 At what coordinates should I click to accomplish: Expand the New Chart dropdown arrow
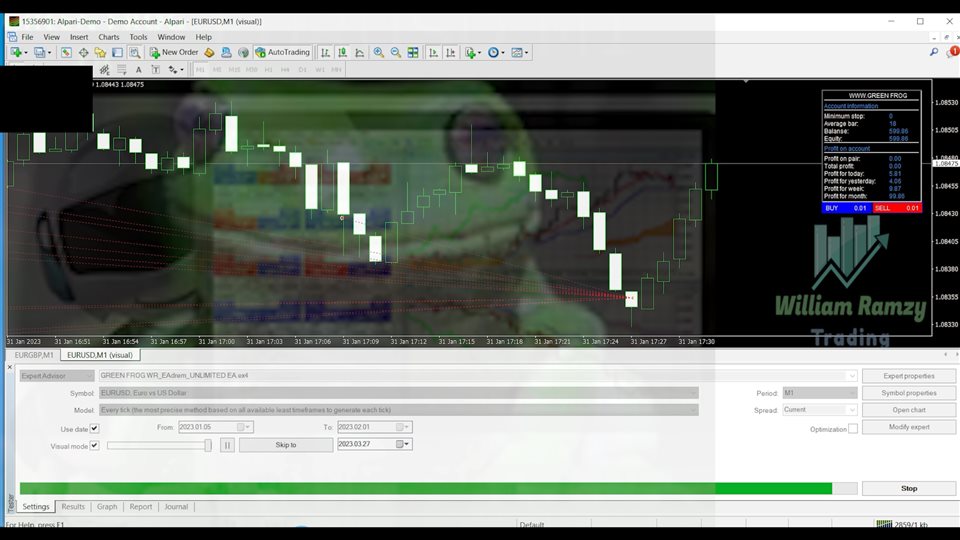(x=26, y=53)
